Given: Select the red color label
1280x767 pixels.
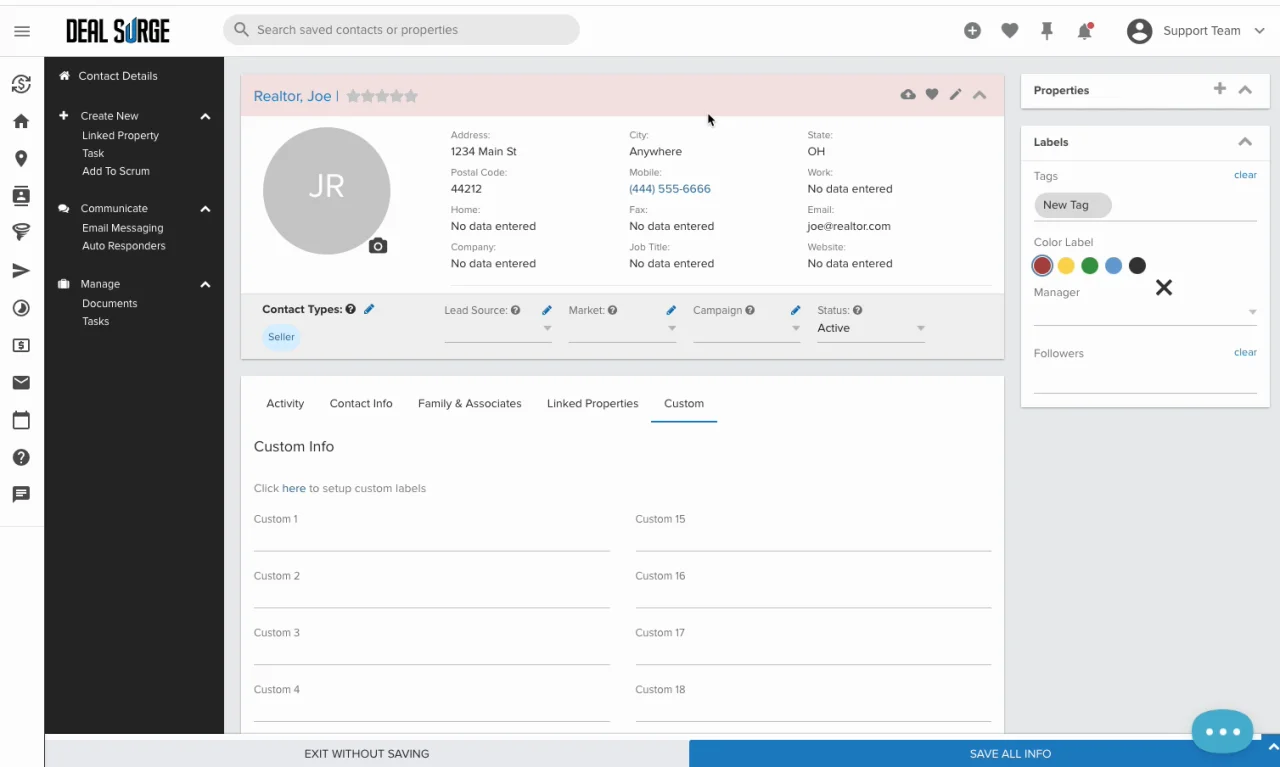Looking at the screenshot, I should 1043,266.
